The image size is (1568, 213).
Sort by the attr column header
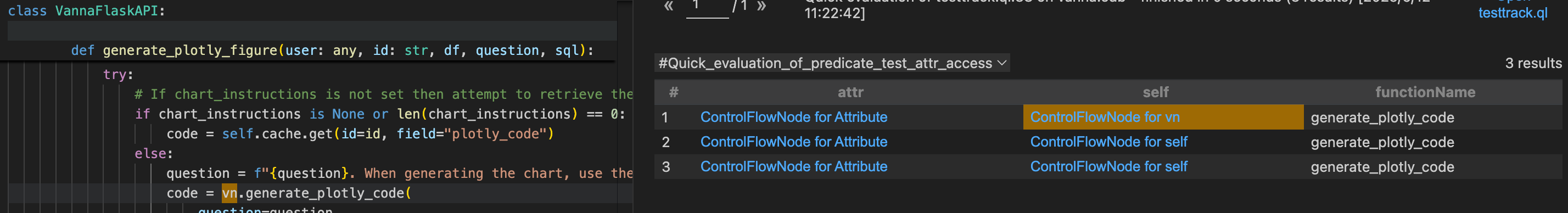[850, 93]
